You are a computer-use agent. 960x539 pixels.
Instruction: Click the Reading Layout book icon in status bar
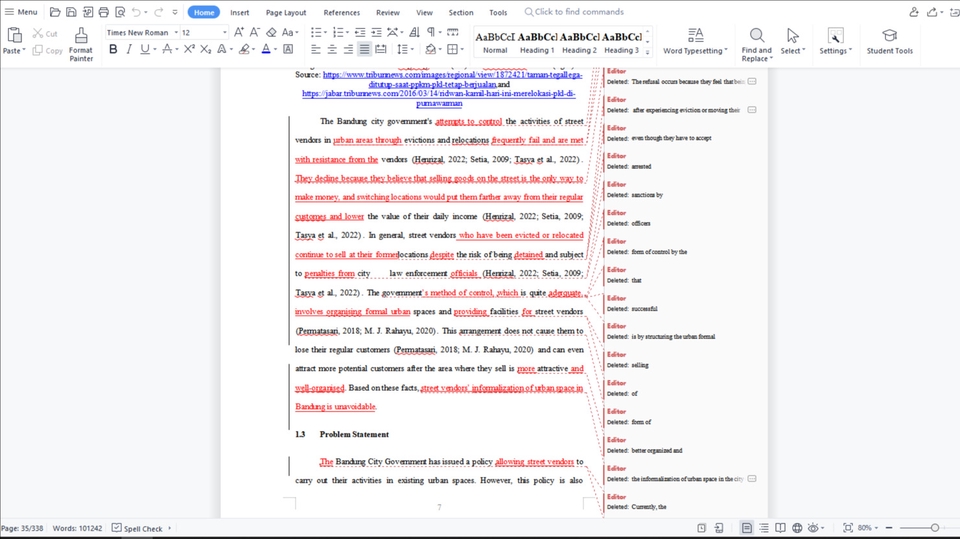point(780,527)
